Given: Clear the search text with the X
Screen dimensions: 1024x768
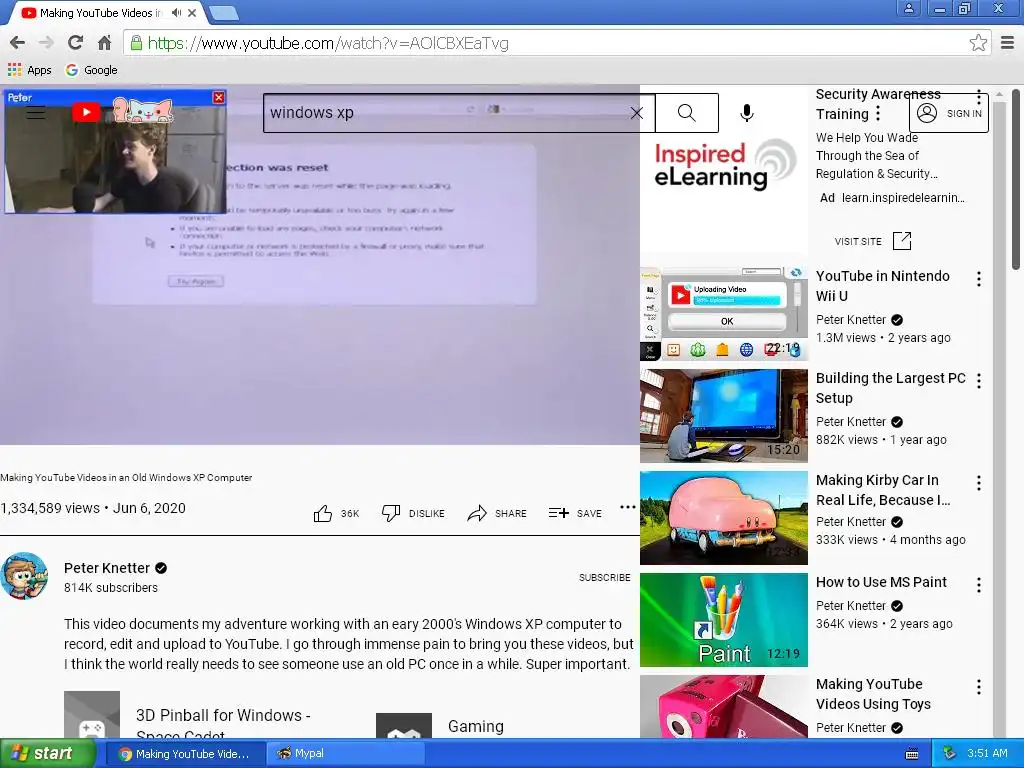Looking at the screenshot, I should tap(637, 113).
